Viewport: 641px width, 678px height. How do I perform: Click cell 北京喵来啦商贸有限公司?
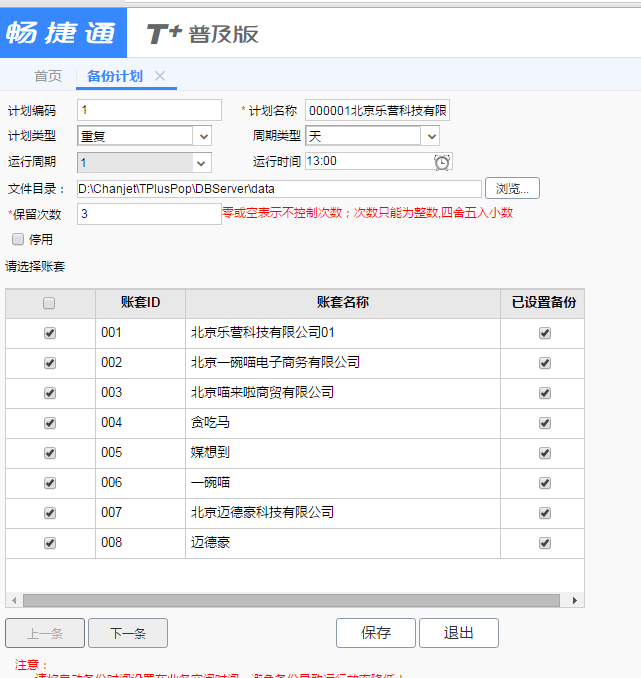tap(343, 393)
